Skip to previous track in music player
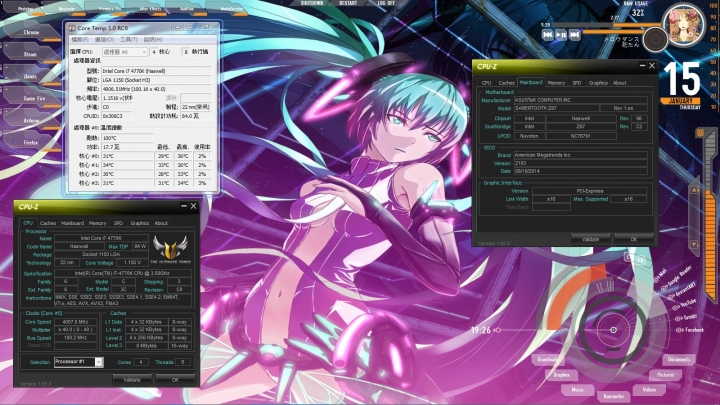720x405 pixels. [x=547, y=35]
